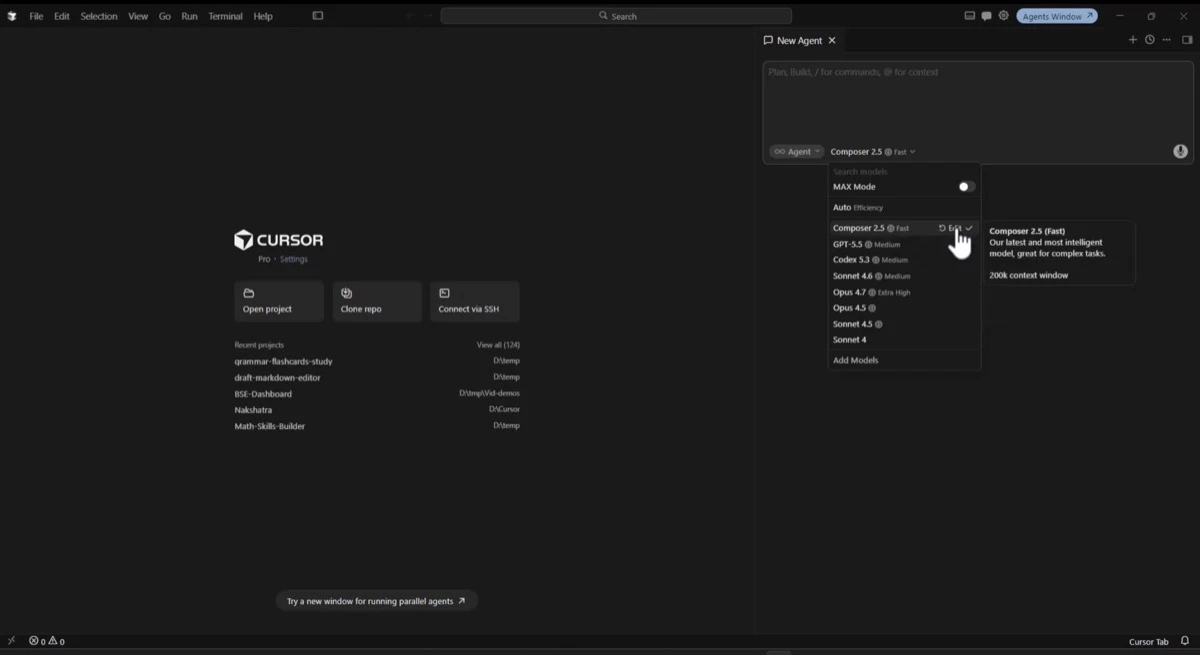Open the chat bubble icon in title bar
This screenshot has width=1200, height=655.
pyautogui.click(x=986, y=16)
